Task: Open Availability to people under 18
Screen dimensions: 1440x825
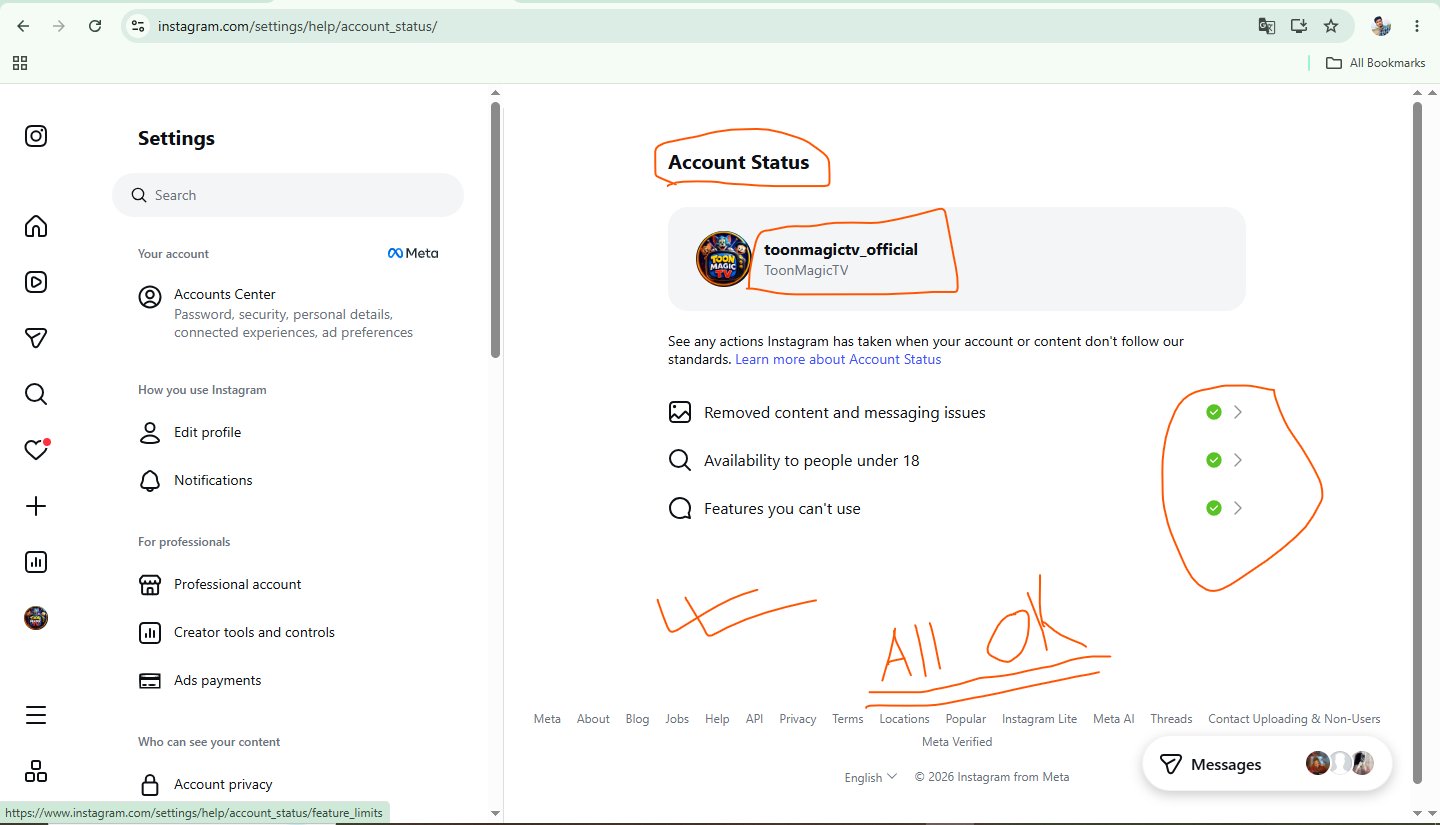Action: 957,460
